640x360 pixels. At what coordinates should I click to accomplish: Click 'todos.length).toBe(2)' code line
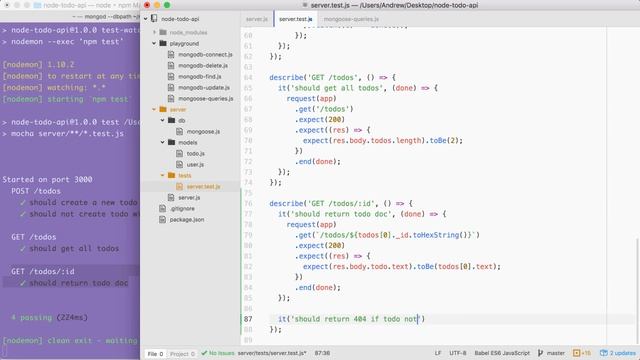(x=383, y=140)
